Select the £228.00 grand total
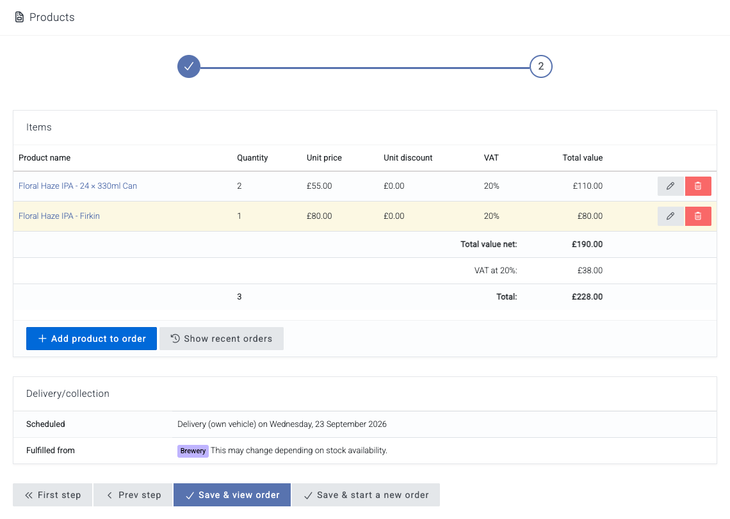730x519 pixels. [587, 297]
